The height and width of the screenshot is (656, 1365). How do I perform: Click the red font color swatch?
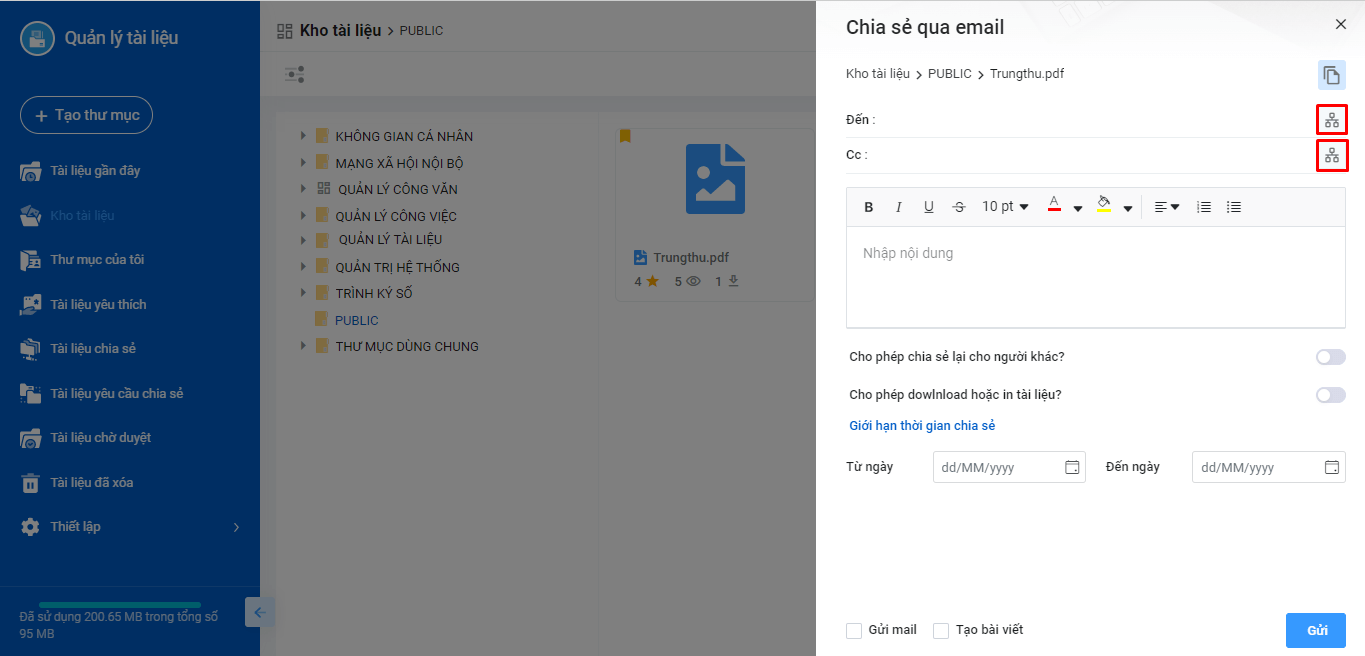pyautogui.click(x=1054, y=206)
